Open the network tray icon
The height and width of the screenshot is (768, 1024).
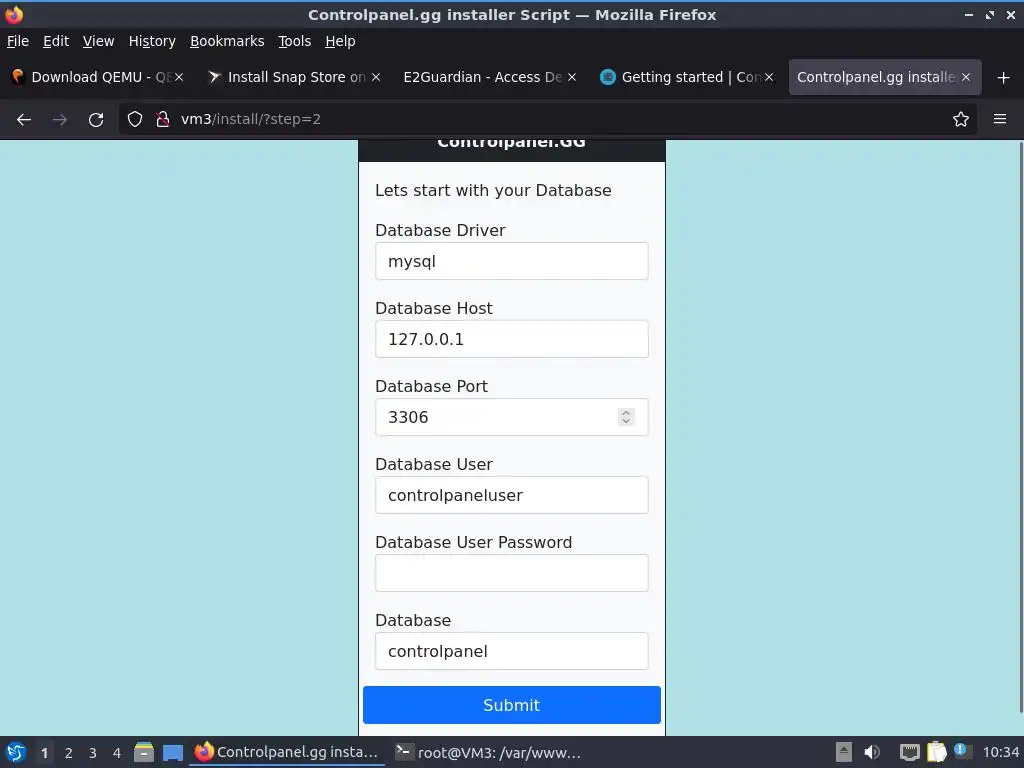click(909, 752)
